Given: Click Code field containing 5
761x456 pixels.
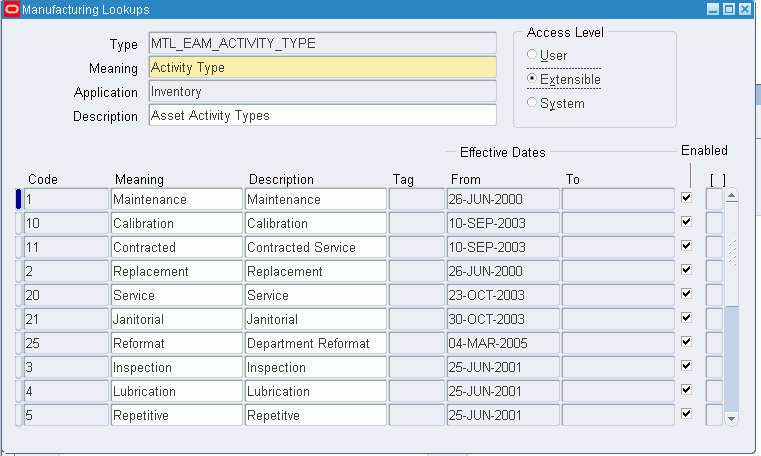Looking at the screenshot, I should click(66, 415).
